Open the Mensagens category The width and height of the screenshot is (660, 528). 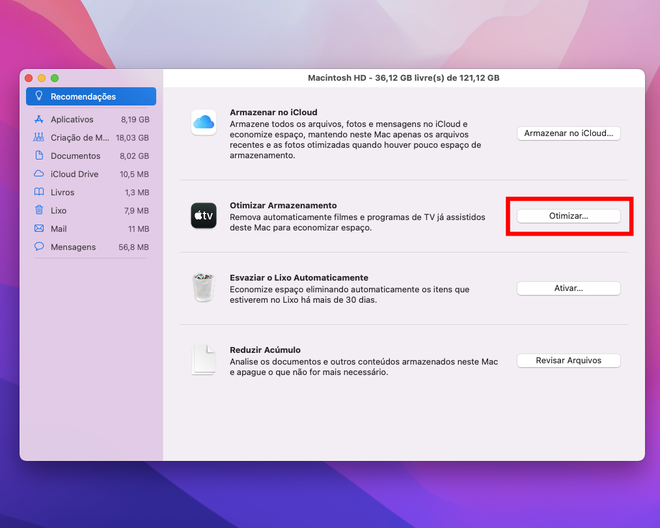[91, 247]
